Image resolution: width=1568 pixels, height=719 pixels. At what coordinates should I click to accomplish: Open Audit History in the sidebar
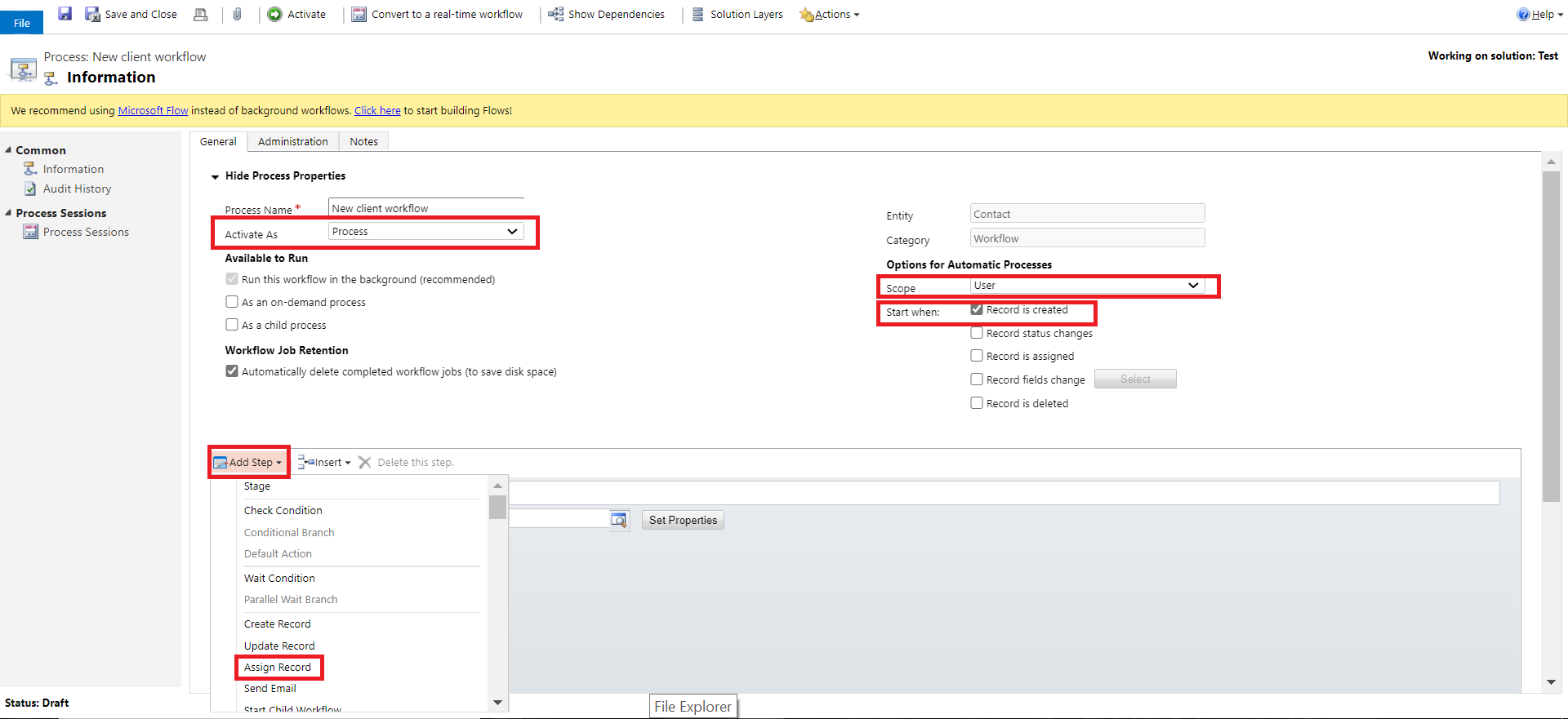point(77,189)
